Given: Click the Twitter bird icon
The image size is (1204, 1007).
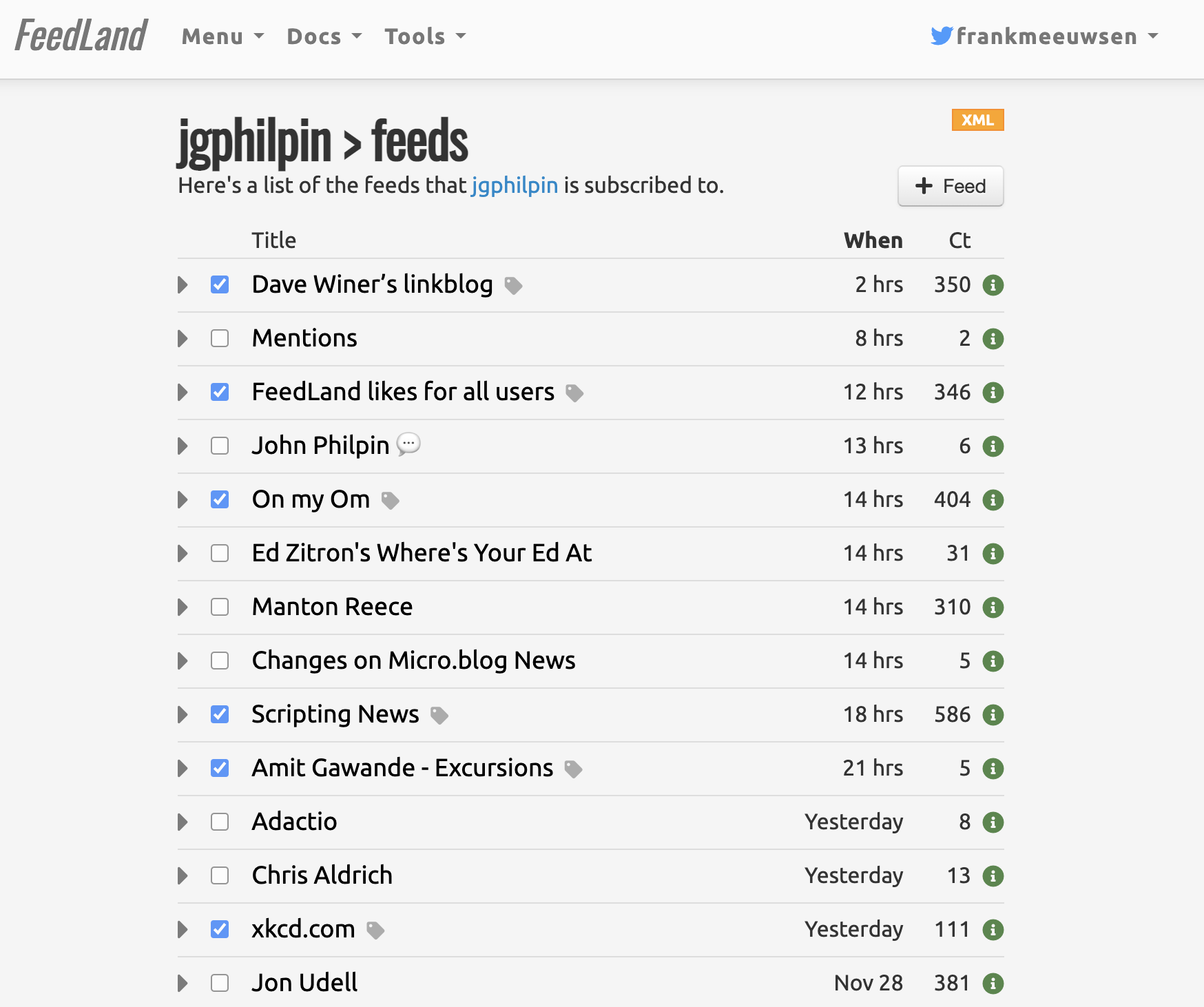Looking at the screenshot, I should pos(942,36).
